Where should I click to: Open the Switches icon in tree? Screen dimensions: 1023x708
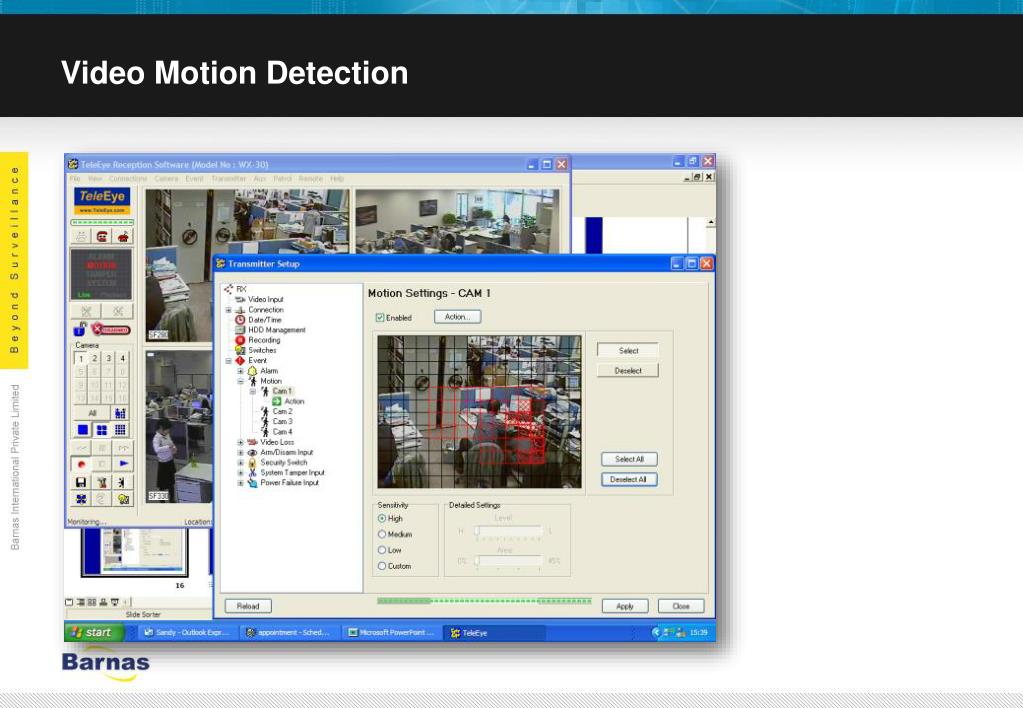tap(240, 350)
